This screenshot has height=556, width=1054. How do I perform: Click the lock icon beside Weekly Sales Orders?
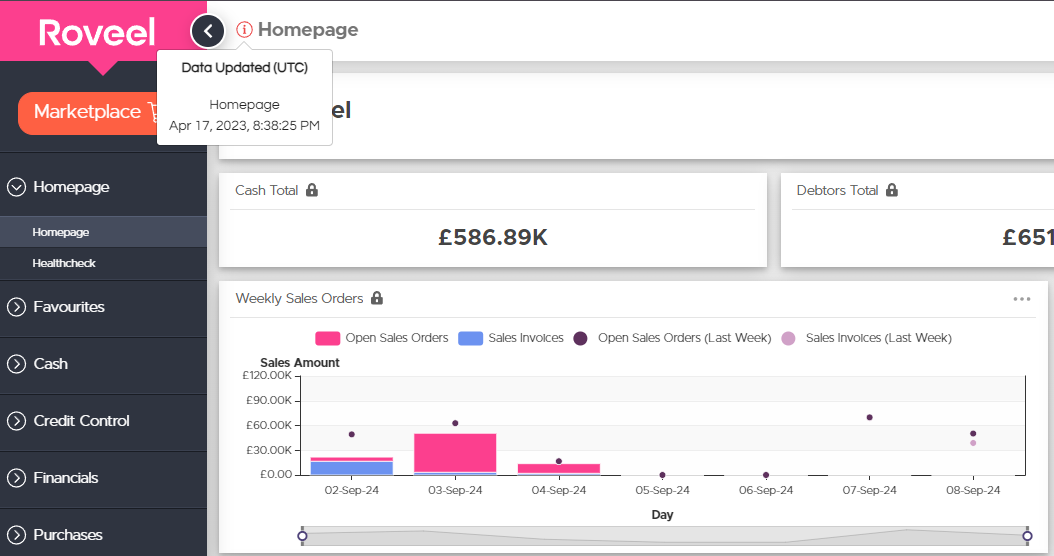coord(377,298)
